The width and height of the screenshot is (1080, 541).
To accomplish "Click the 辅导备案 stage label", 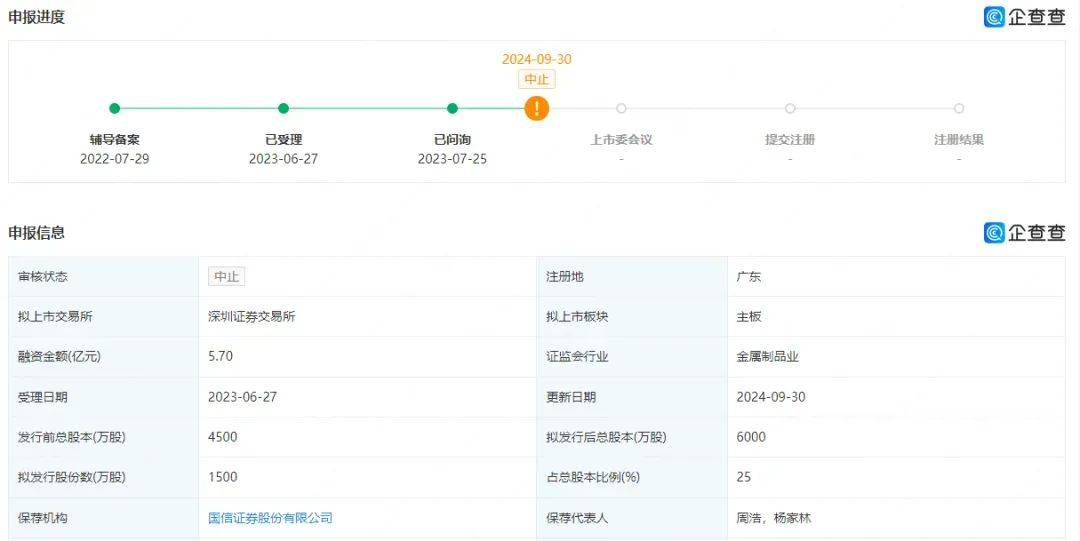I will (x=115, y=139).
